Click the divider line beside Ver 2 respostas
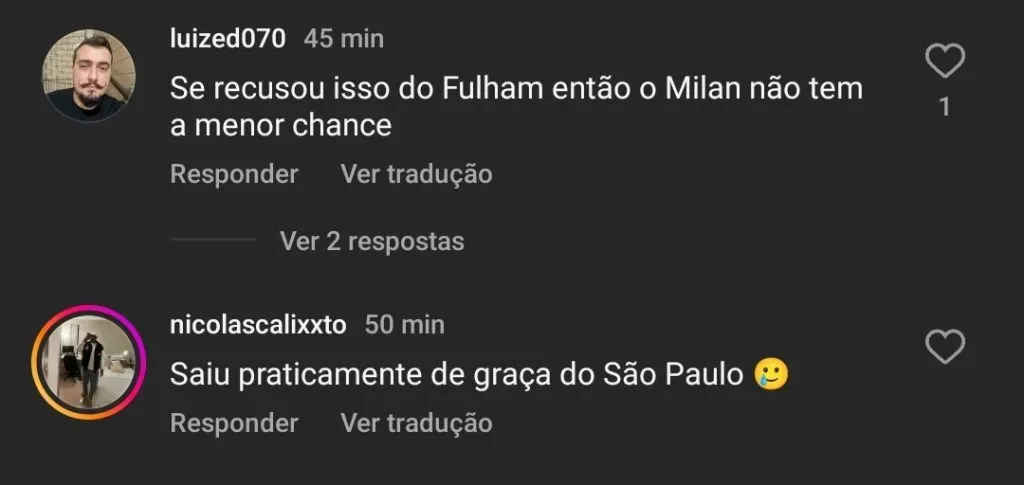This screenshot has height=485, width=1024. point(212,240)
